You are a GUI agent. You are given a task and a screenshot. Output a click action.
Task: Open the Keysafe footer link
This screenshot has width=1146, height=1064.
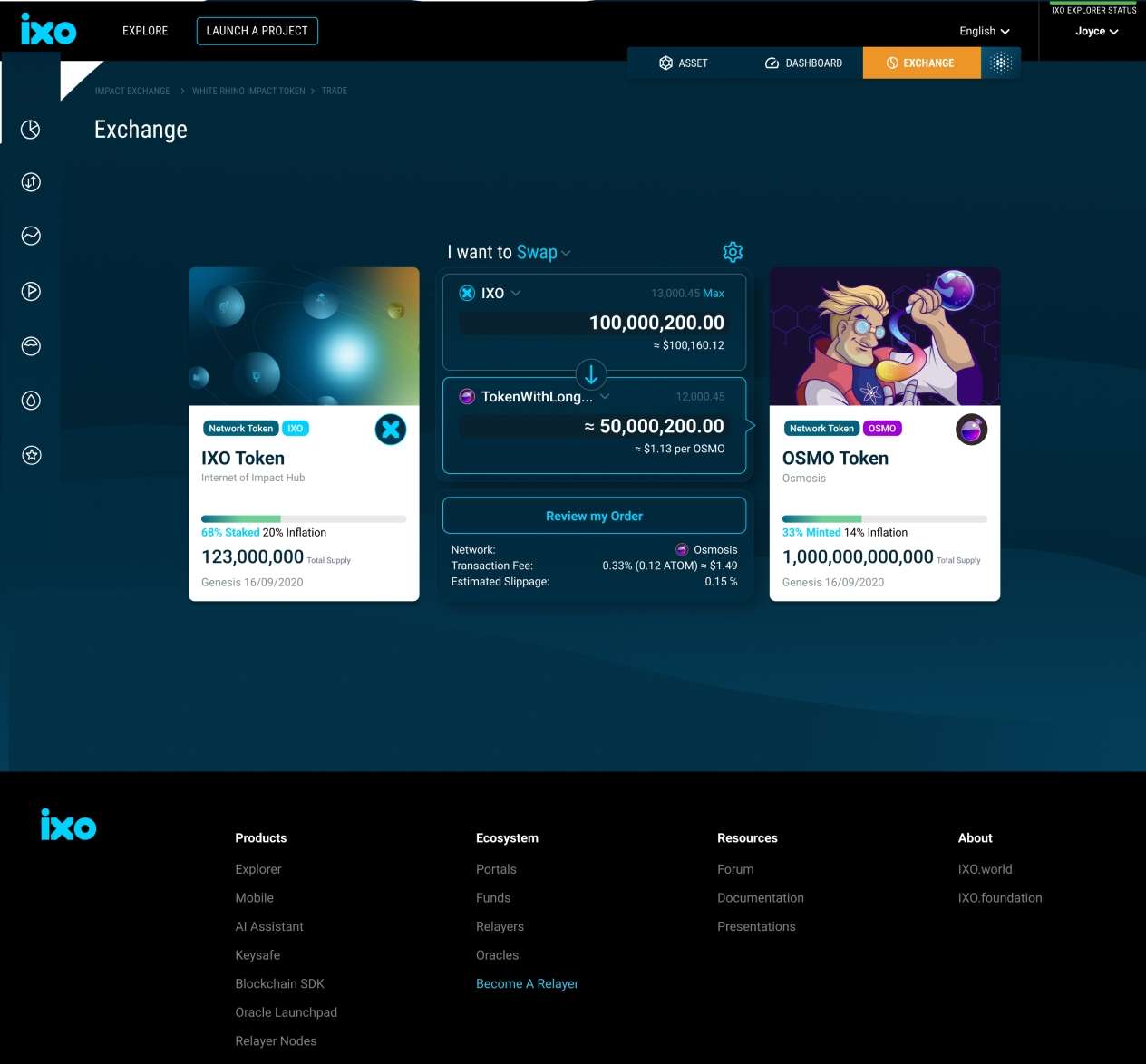(x=257, y=954)
